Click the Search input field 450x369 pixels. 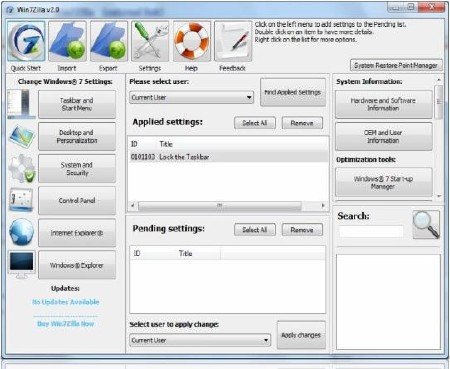click(371, 231)
